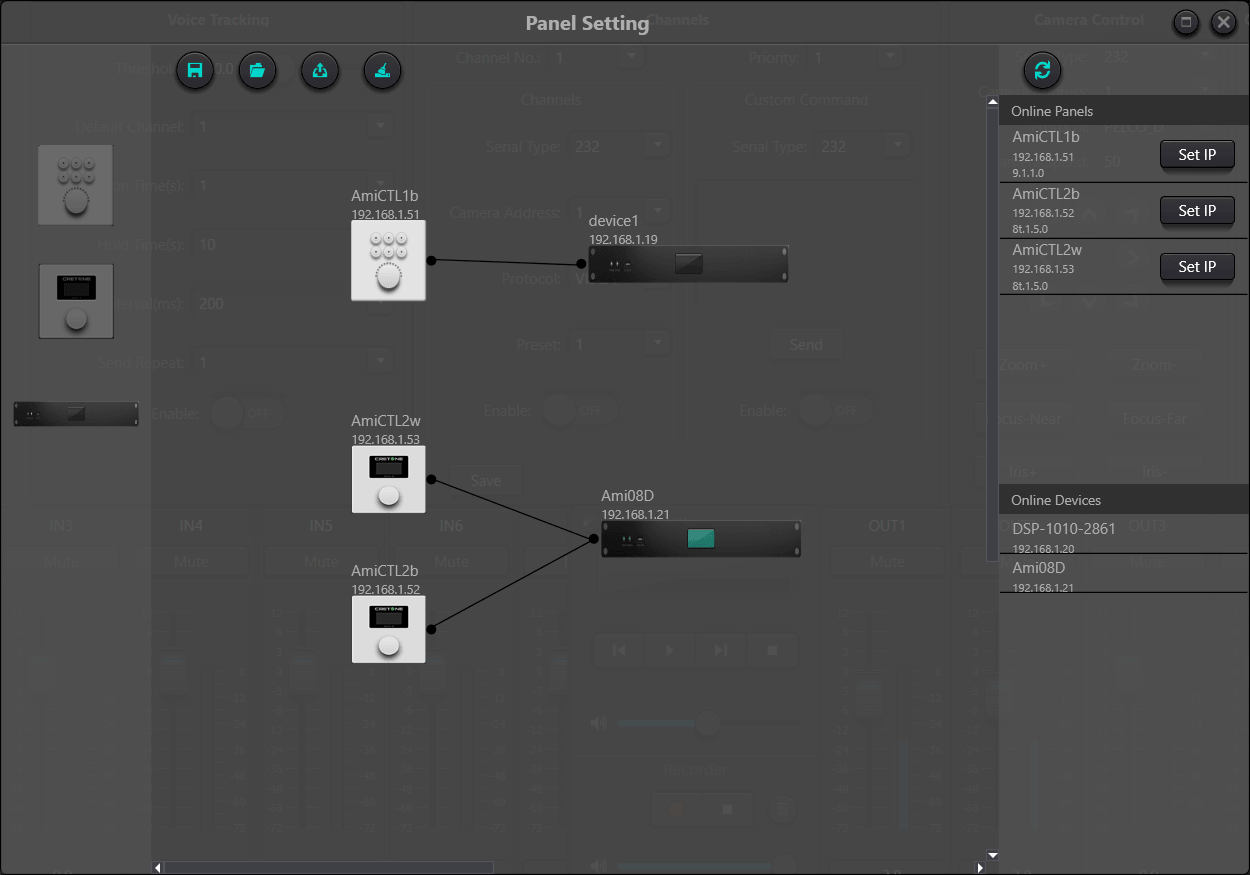Click the Online Panels section header
The width and height of the screenshot is (1250, 875).
(x=1124, y=111)
